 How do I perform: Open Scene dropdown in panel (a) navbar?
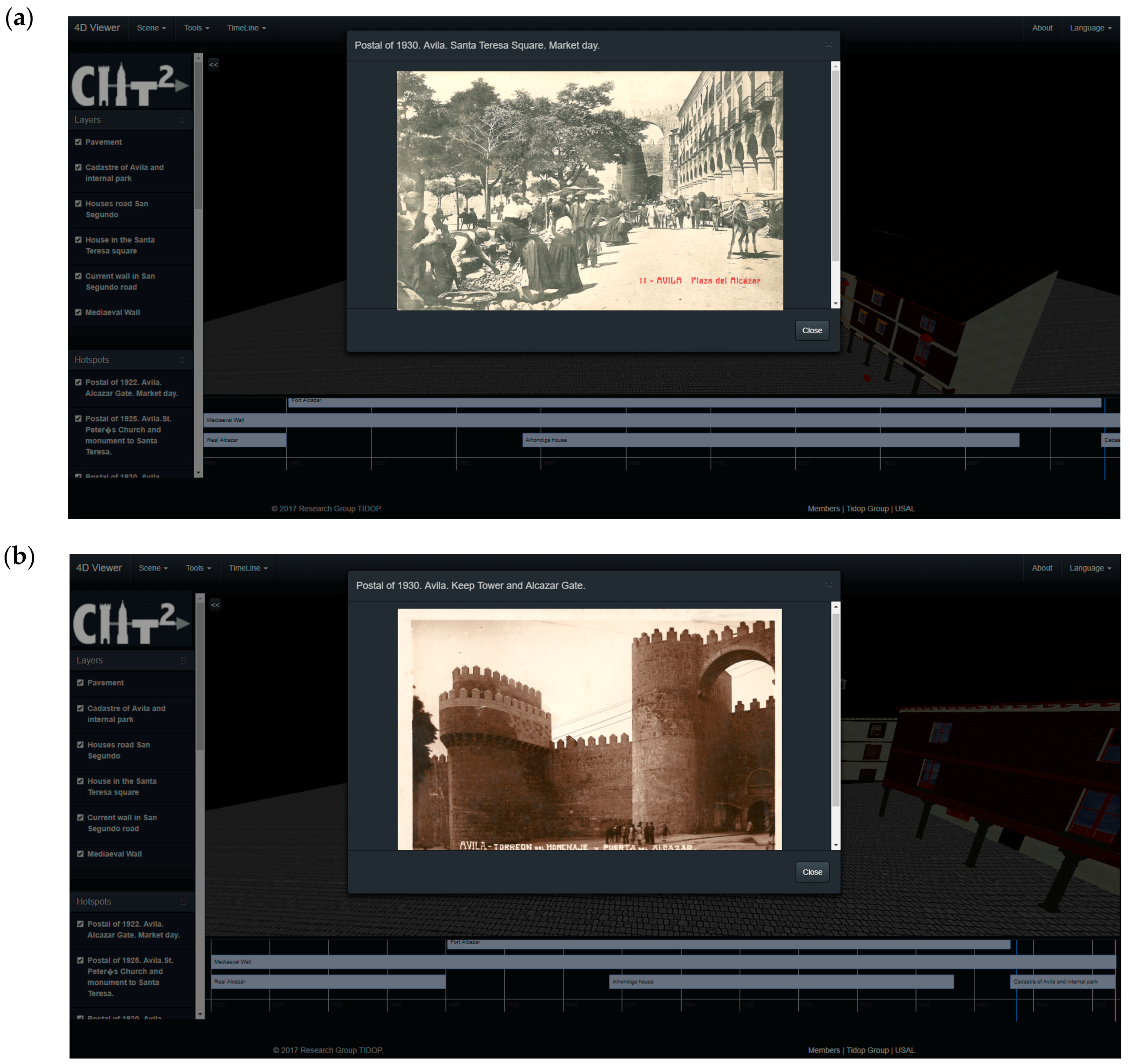click(151, 28)
